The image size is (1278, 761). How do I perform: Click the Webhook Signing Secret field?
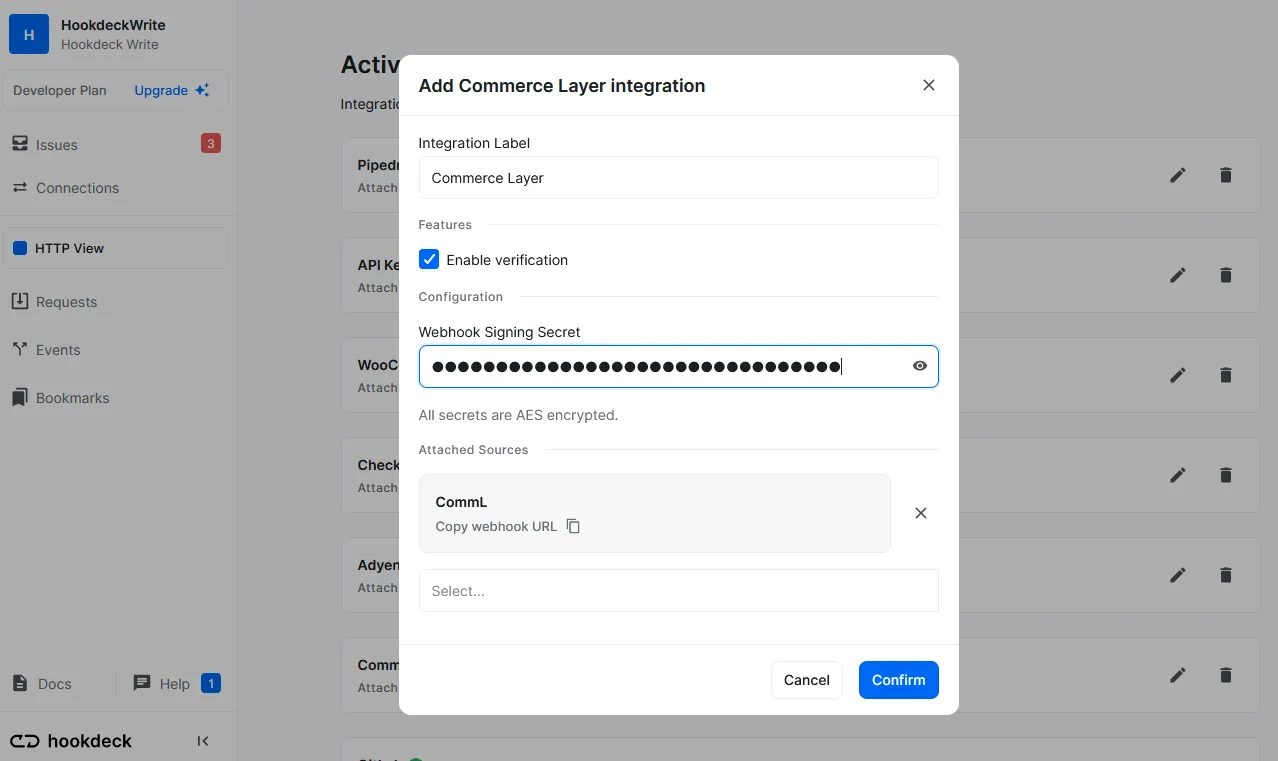click(x=678, y=366)
